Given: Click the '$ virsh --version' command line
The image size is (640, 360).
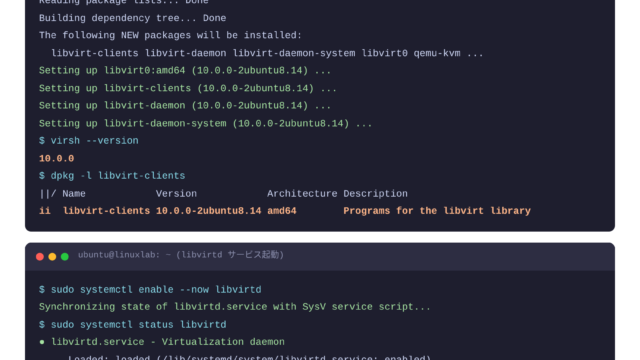Looking at the screenshot, I should coord(89,141).
